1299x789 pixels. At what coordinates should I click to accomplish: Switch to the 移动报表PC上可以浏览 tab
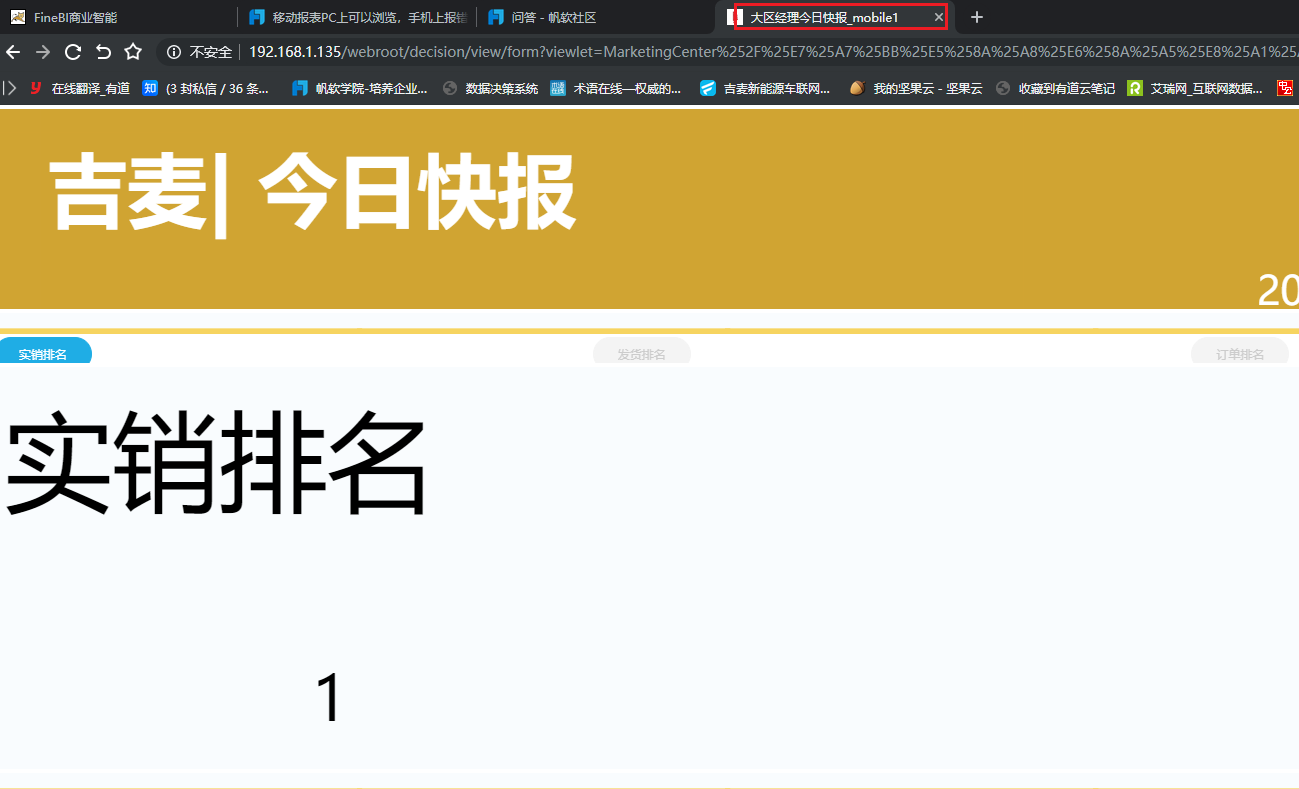357,17
